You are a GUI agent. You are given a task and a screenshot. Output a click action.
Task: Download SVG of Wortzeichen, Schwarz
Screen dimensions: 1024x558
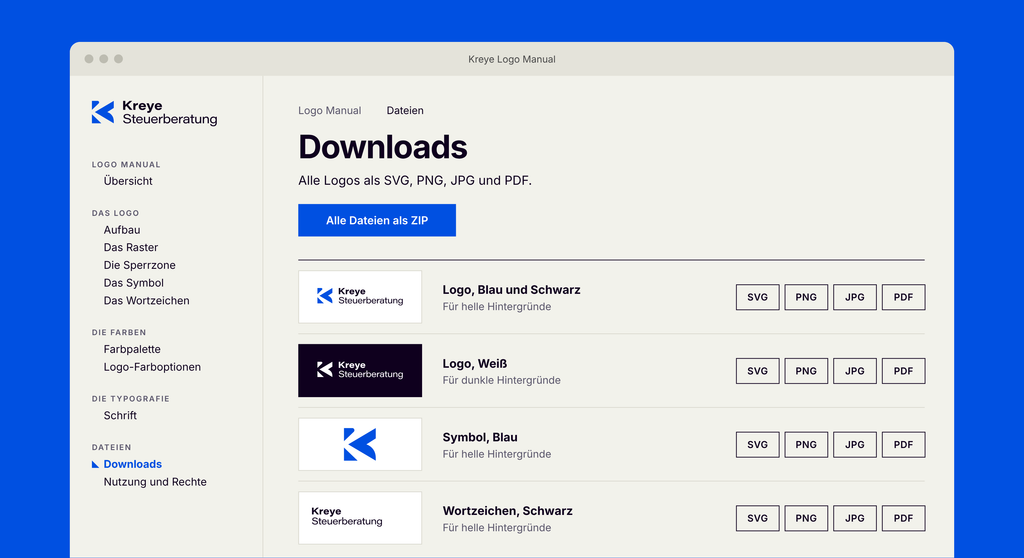[758, 518]
